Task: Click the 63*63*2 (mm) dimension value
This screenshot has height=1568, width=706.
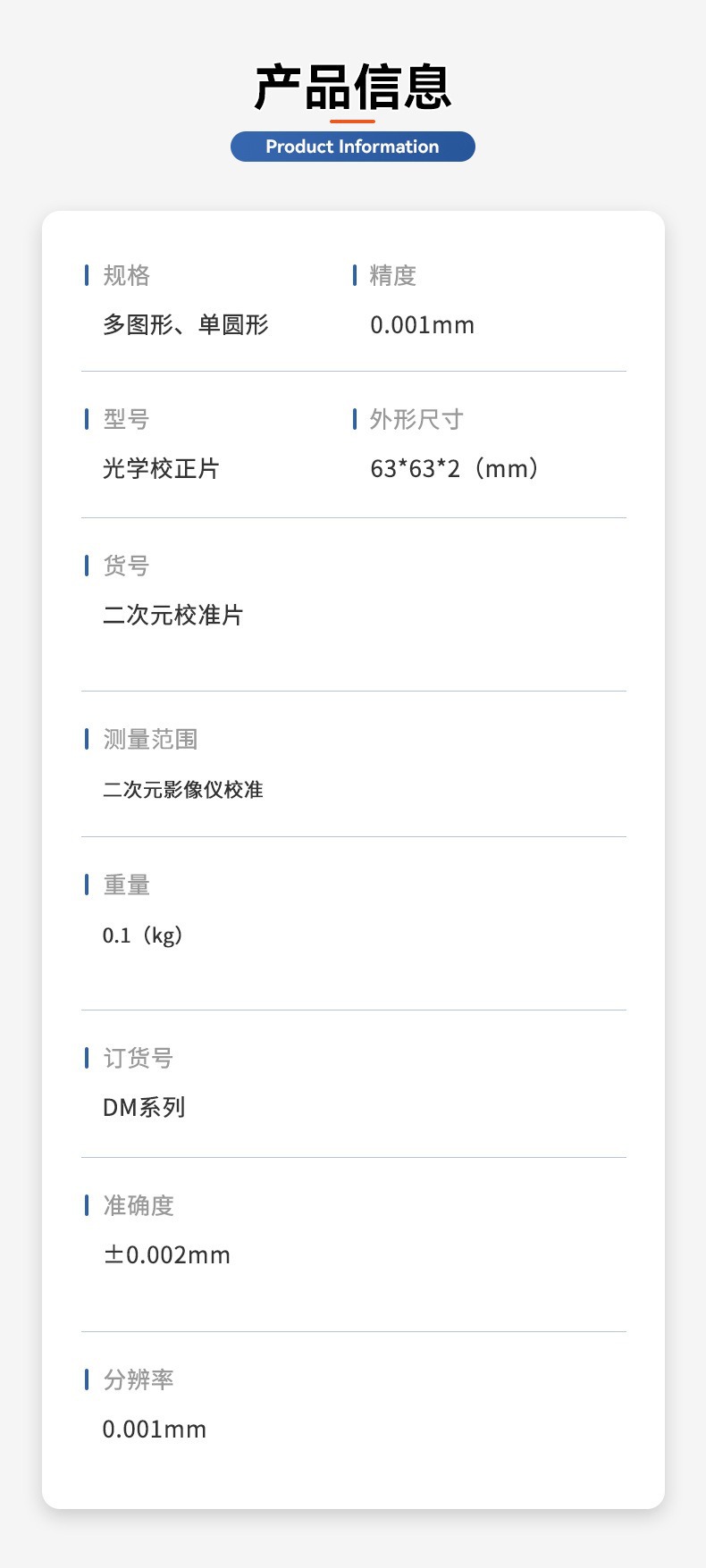Action: pos(456,468)
